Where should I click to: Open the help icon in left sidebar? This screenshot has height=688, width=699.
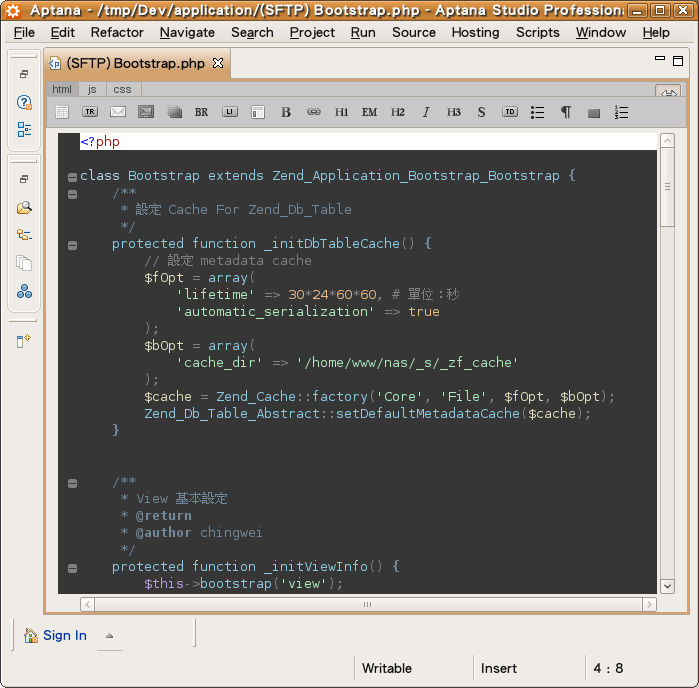click(x=24, y=102)
